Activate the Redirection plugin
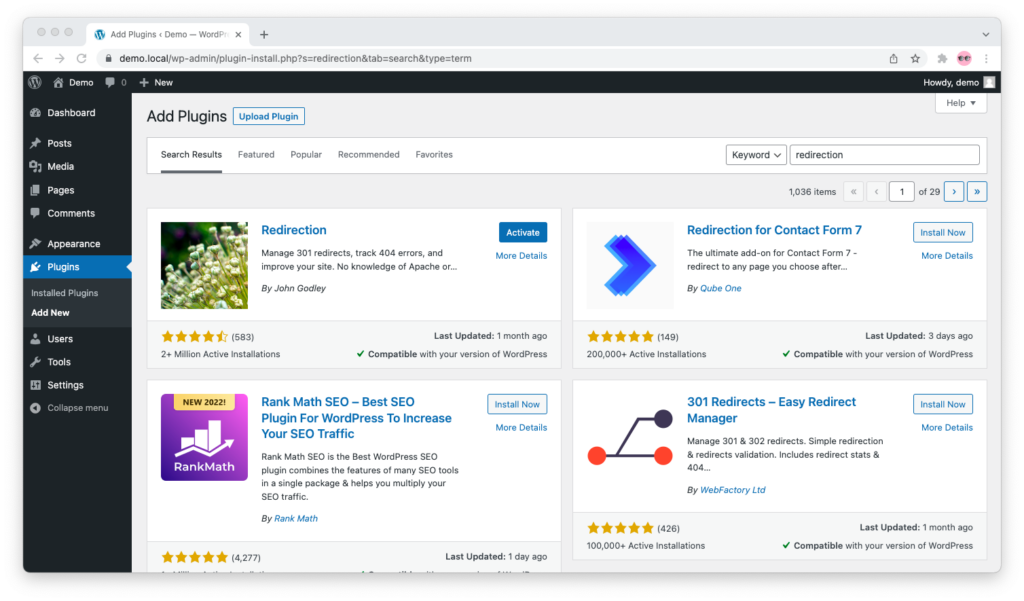1024x601 pixels. pos(523,233)
